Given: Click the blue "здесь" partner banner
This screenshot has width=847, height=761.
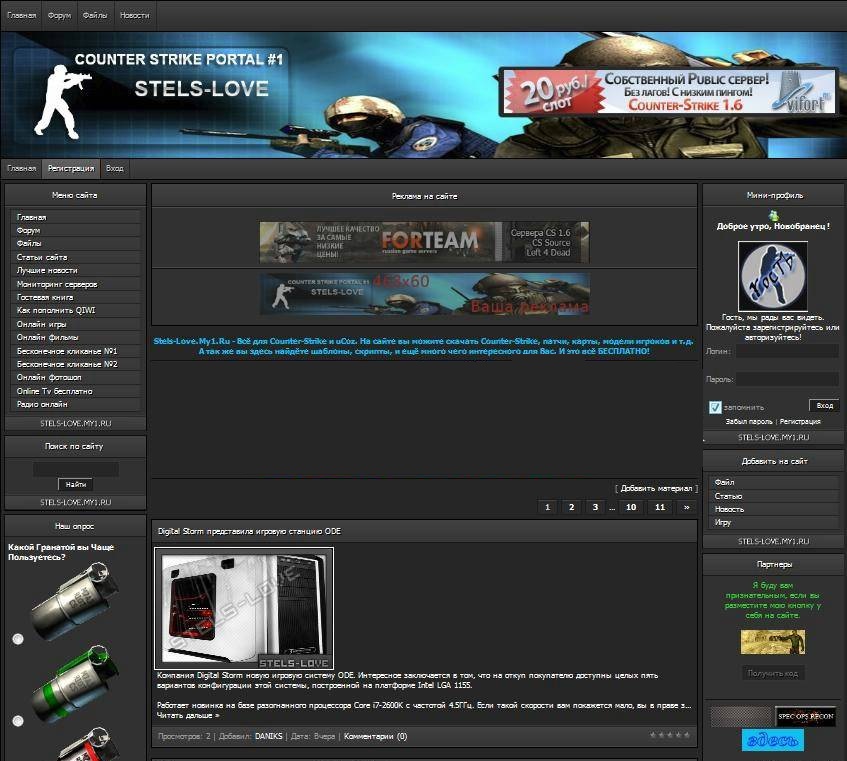Looking at the screenshot, I should coord(772,740).
